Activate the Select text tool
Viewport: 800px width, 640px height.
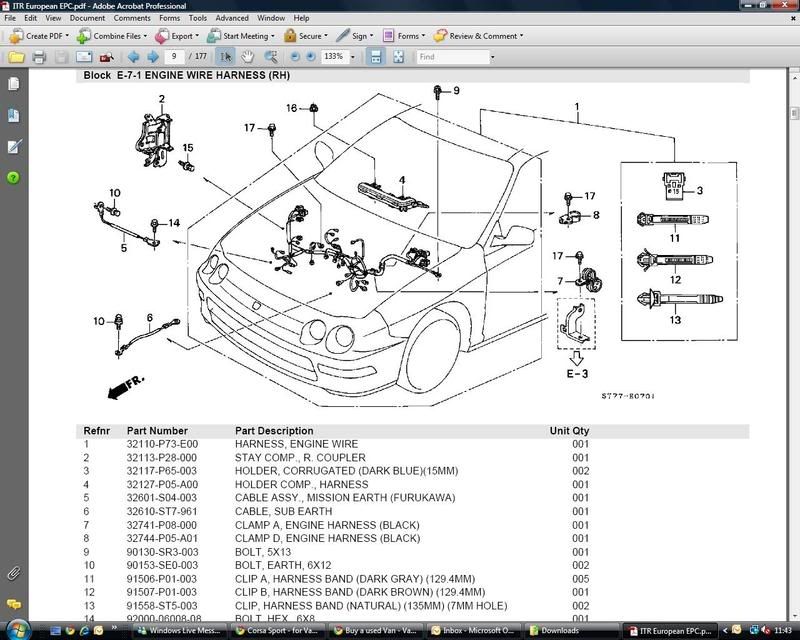click(x=226, y=57)
